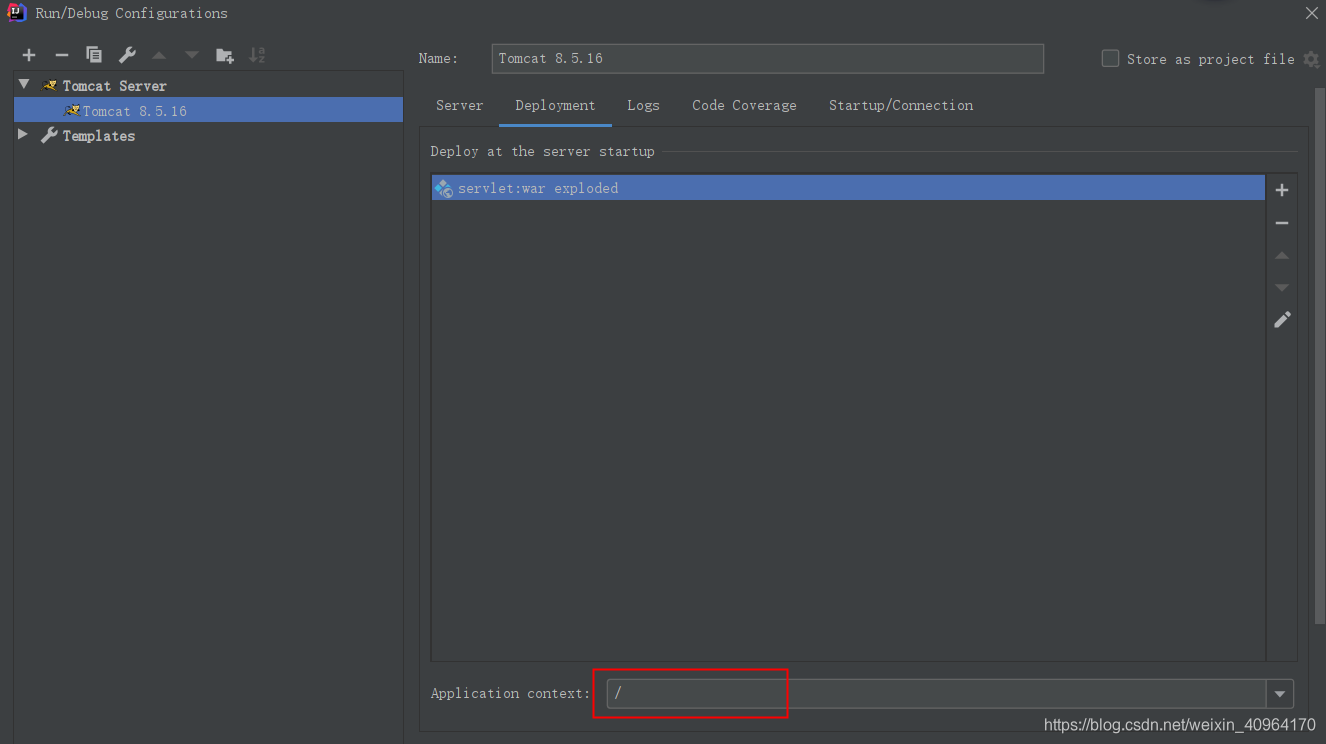Move the deployment artifact up
The width and height of the screenshot is (1326, 744).
click(1282, 256)
